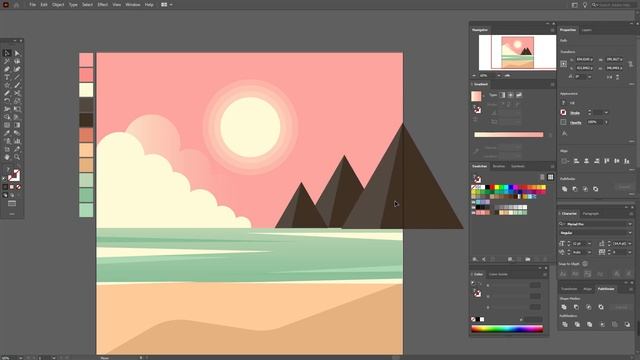Image resolution: width=640 pixels, height=360 pixels.
Task: Select the Lasso tool
Action: [x=17, y=61]
